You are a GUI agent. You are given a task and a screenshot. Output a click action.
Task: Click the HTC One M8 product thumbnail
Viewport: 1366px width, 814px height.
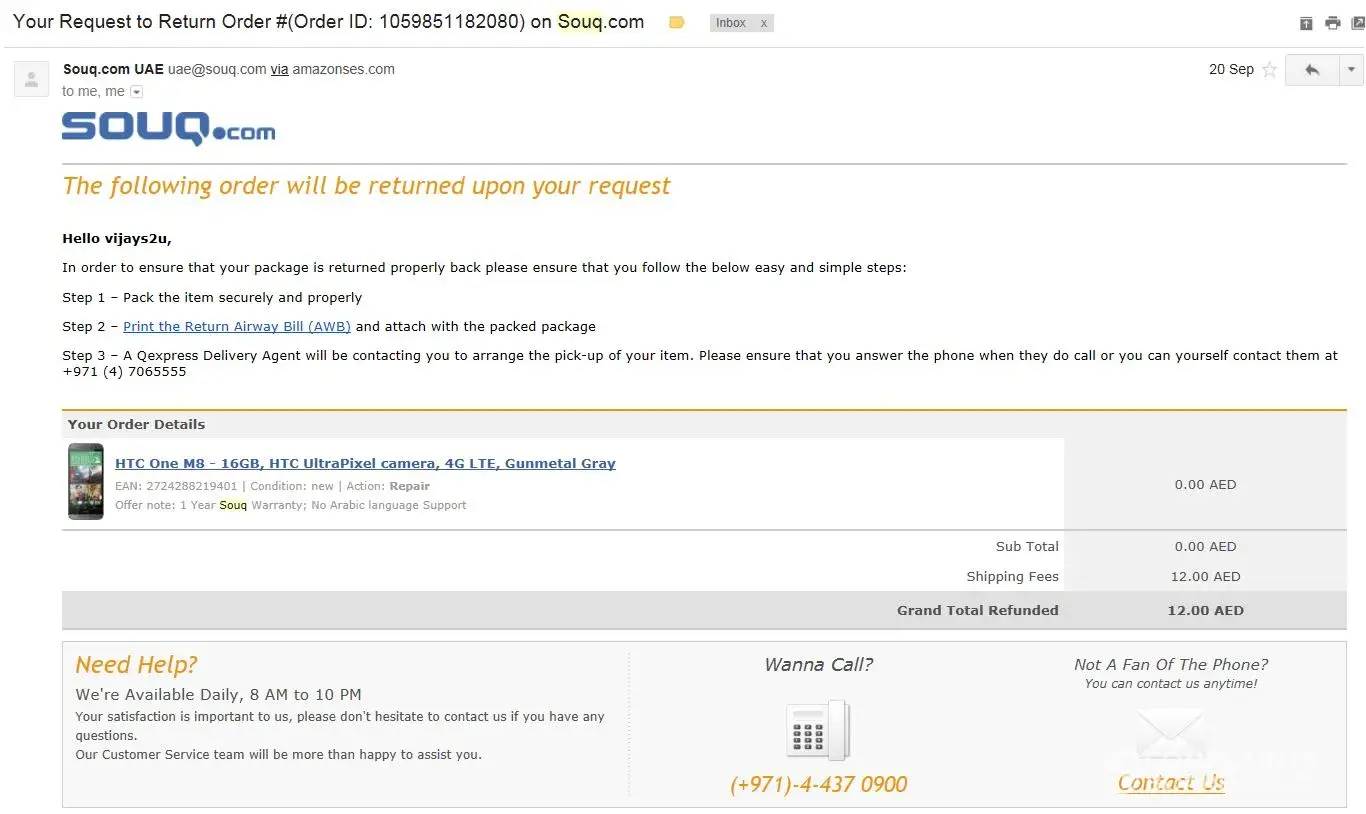(86, 481)
